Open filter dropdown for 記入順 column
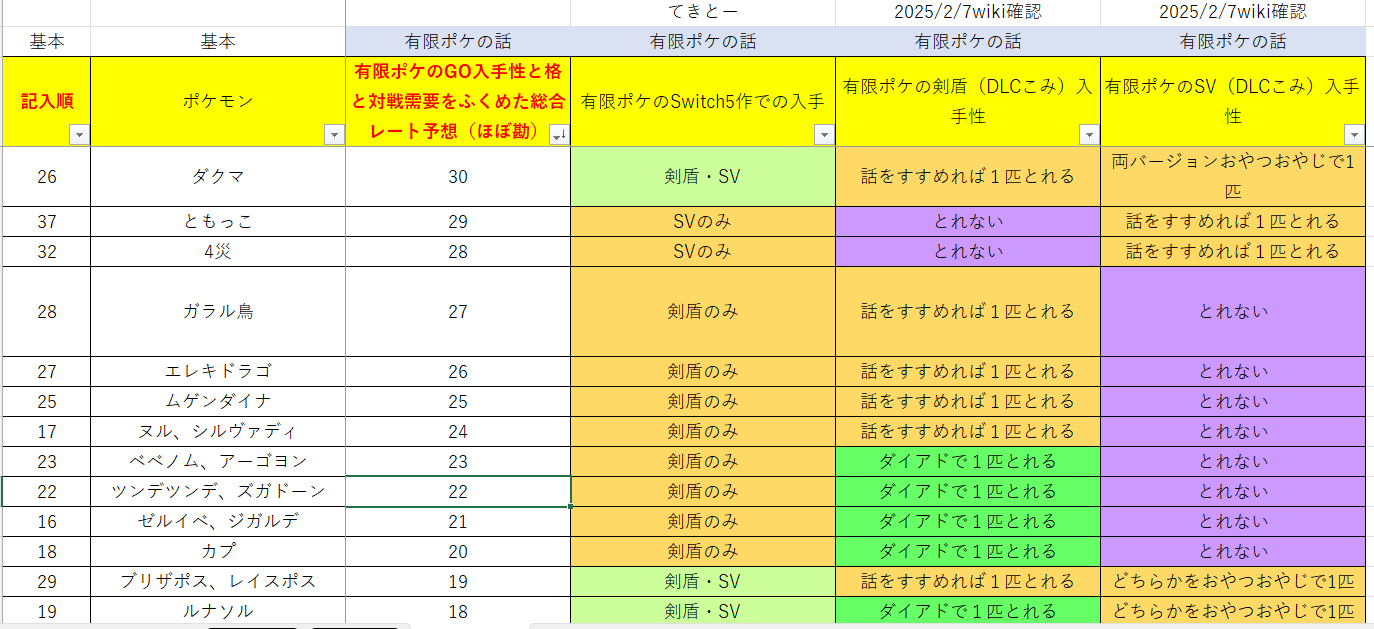1374x629 pixels. (x=79, y=135)
